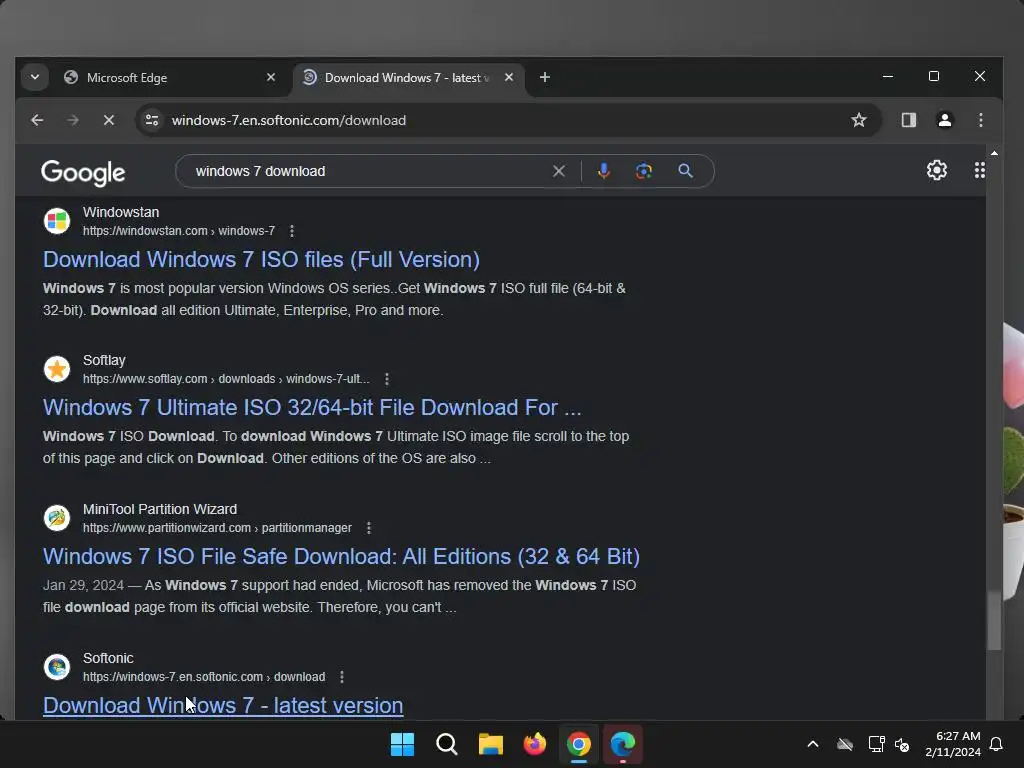This screenshot has width=1024, height=768.
Task: Open MiniTool result options menu
Action: tap(369, 528)
